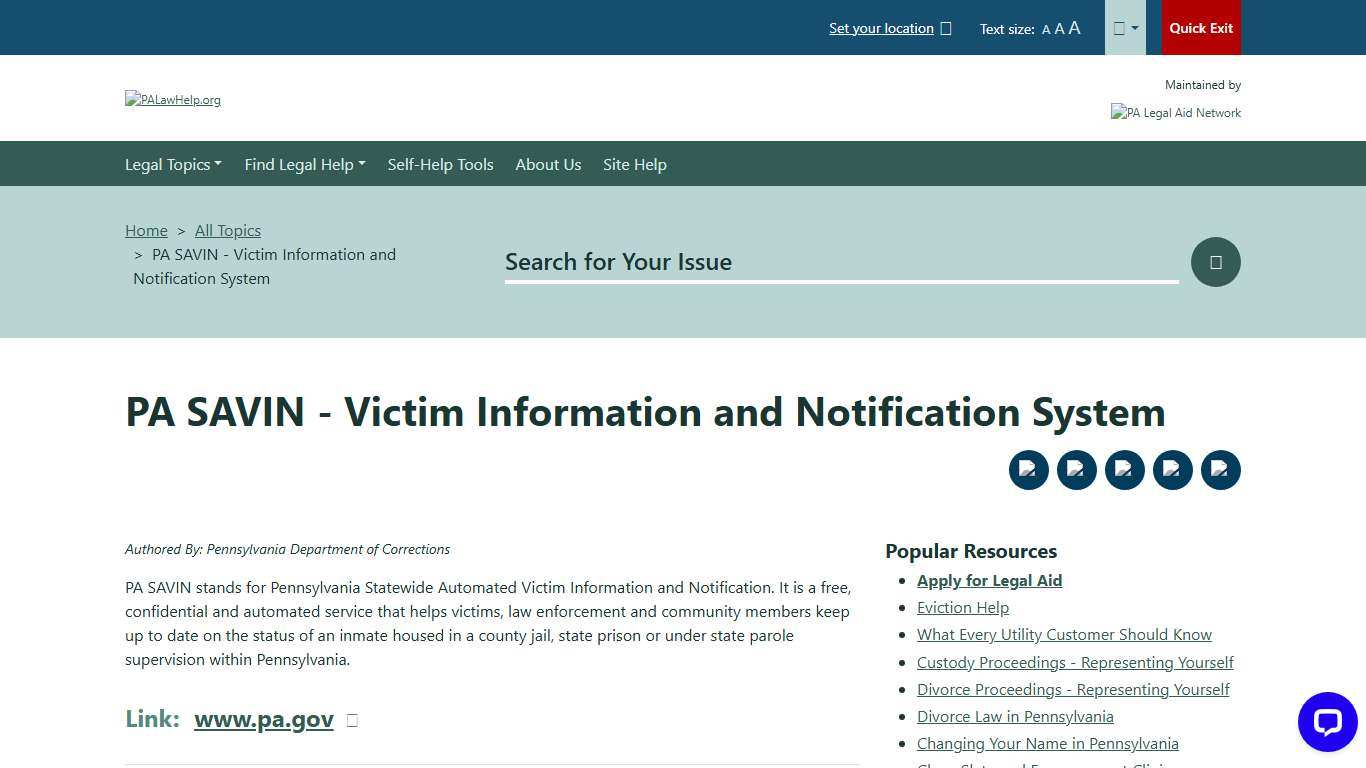Screen dimensions: 1366x768
Task: Select the second share icon in the row
Action: pos(1076,469)
